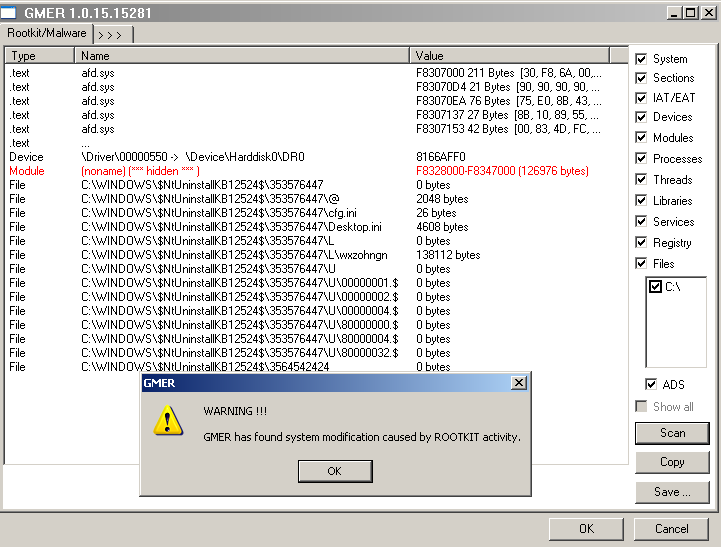The width and height of the screenshot is (721, 547).
Task: Select the file row ending in 353576447\@
Action: (x=316, y=199)
